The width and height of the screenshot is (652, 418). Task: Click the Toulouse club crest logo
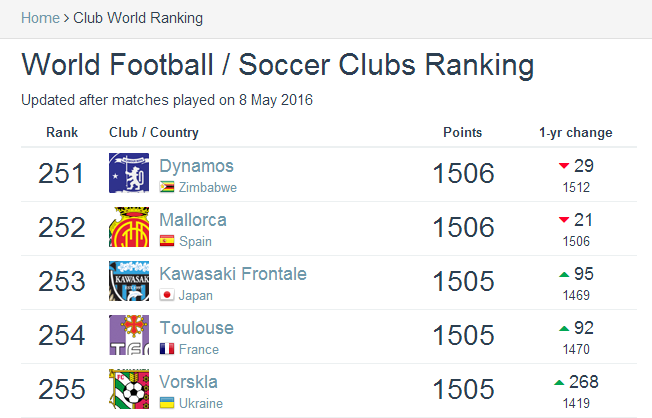click(x=129, y=335)
